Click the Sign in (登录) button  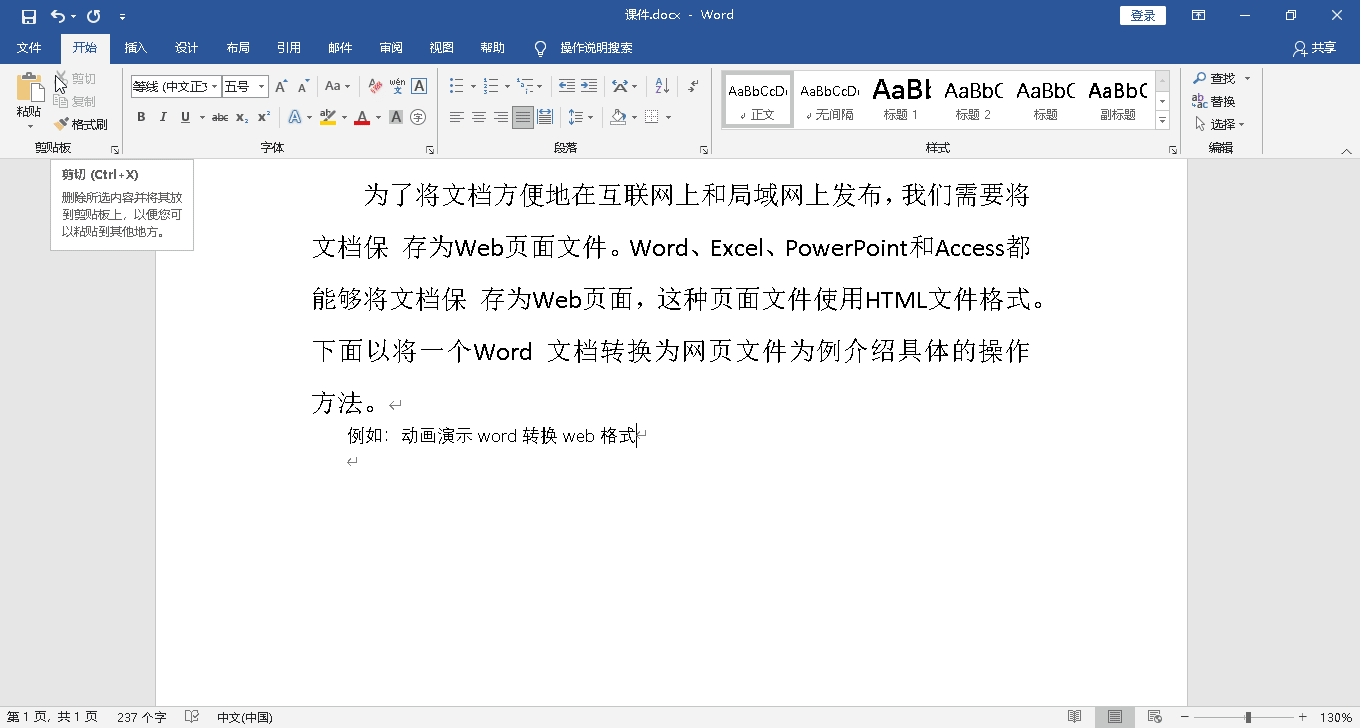coord(1143,16)
